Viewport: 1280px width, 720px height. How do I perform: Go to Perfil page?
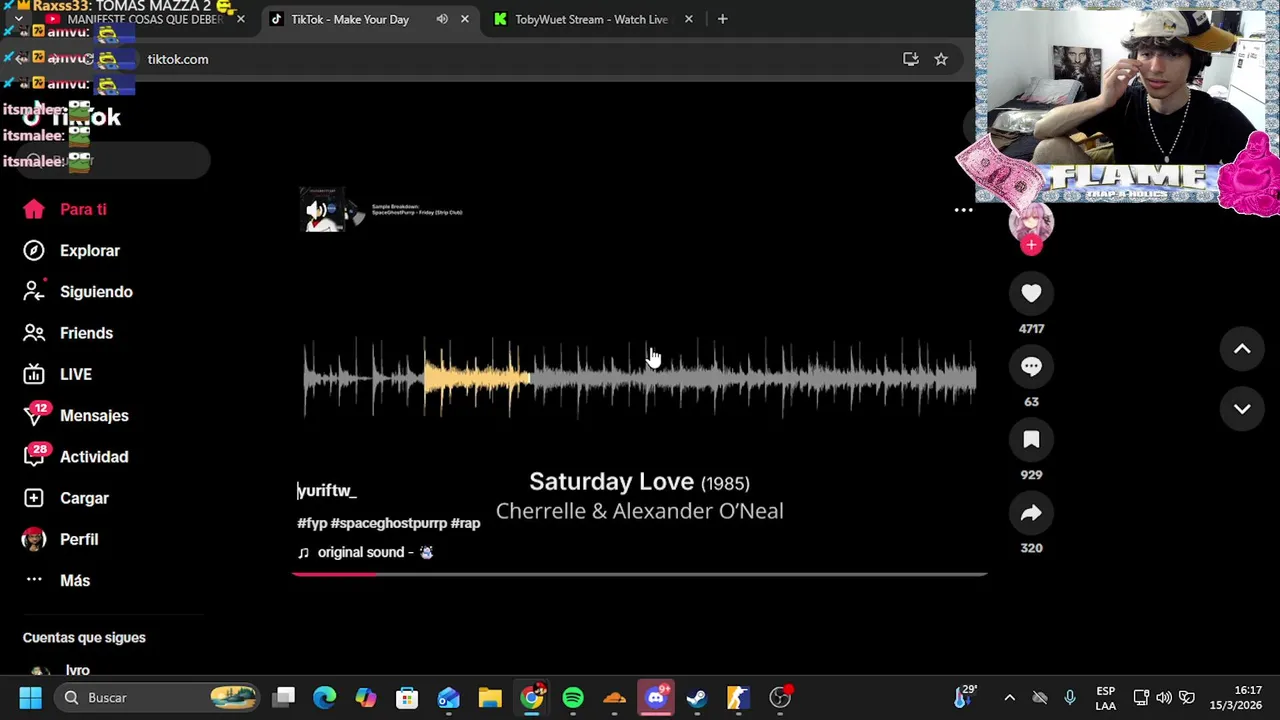pyautogui.click(x=60, y=539)
